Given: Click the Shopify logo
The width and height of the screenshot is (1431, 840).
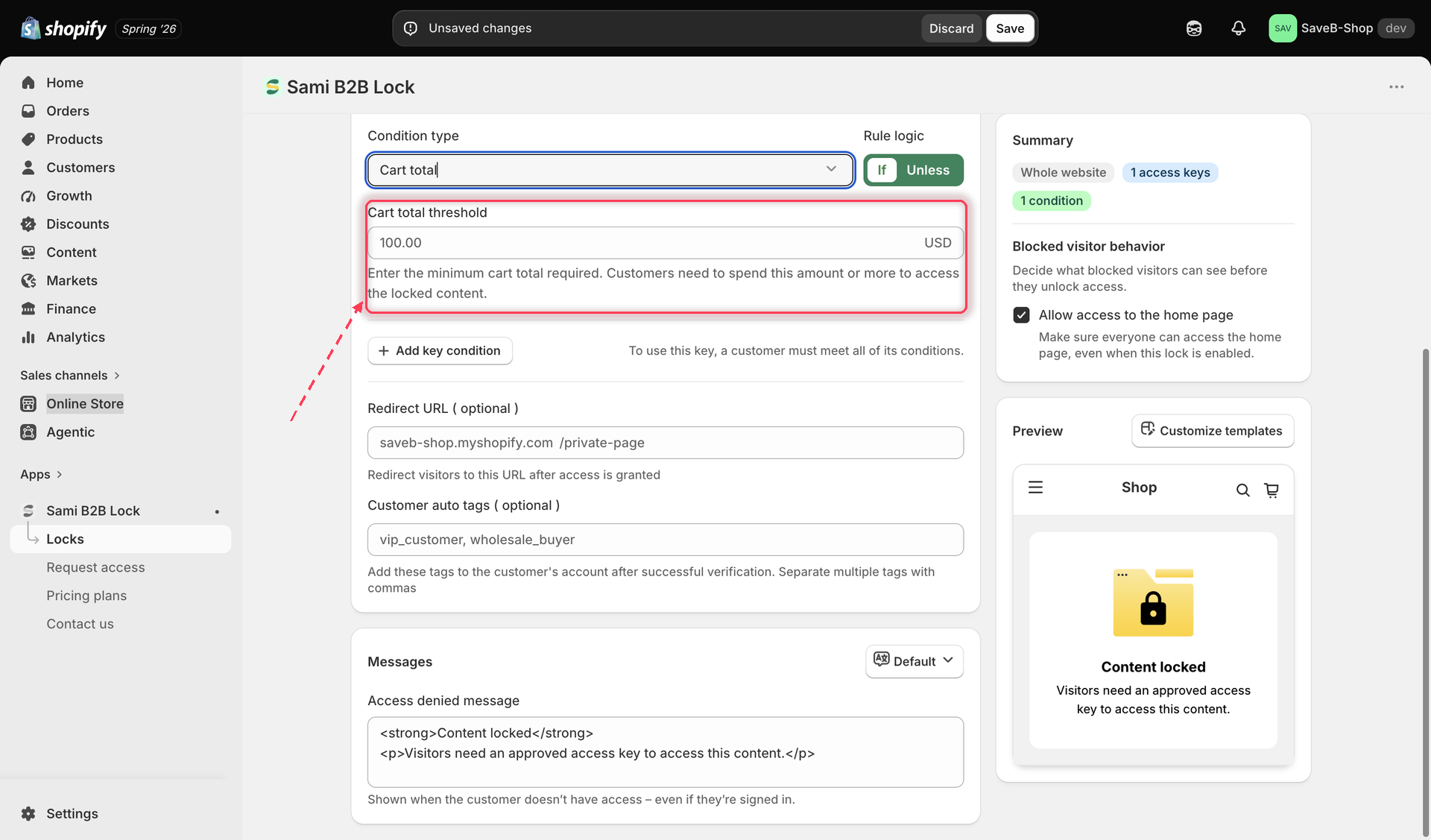Looking at the screenshot, I should 64,28.
